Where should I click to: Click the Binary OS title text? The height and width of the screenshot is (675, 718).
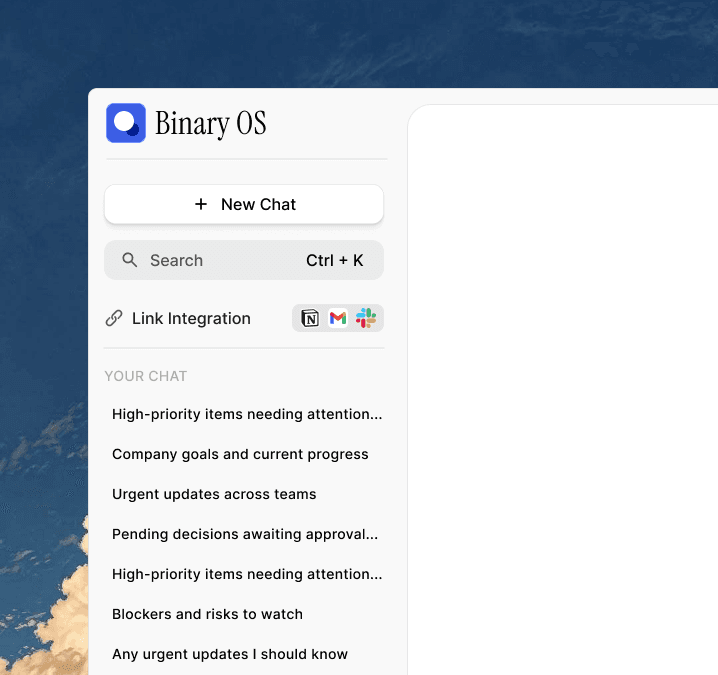pyautogui.click(x=211, y=123)
